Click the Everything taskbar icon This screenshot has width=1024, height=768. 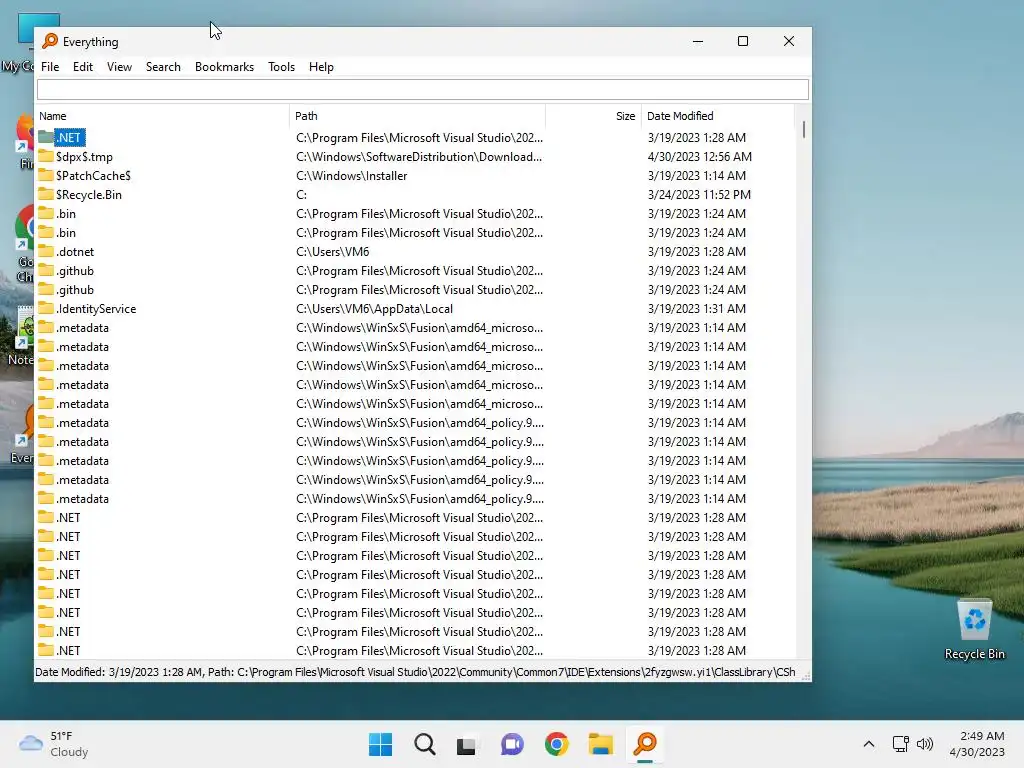click(645, 744)
